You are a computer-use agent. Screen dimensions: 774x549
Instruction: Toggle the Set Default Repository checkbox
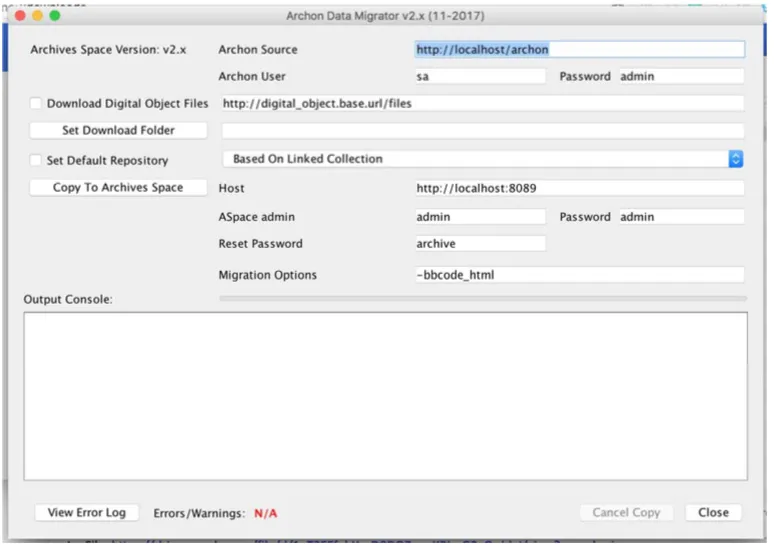click(x=36, y=161)
